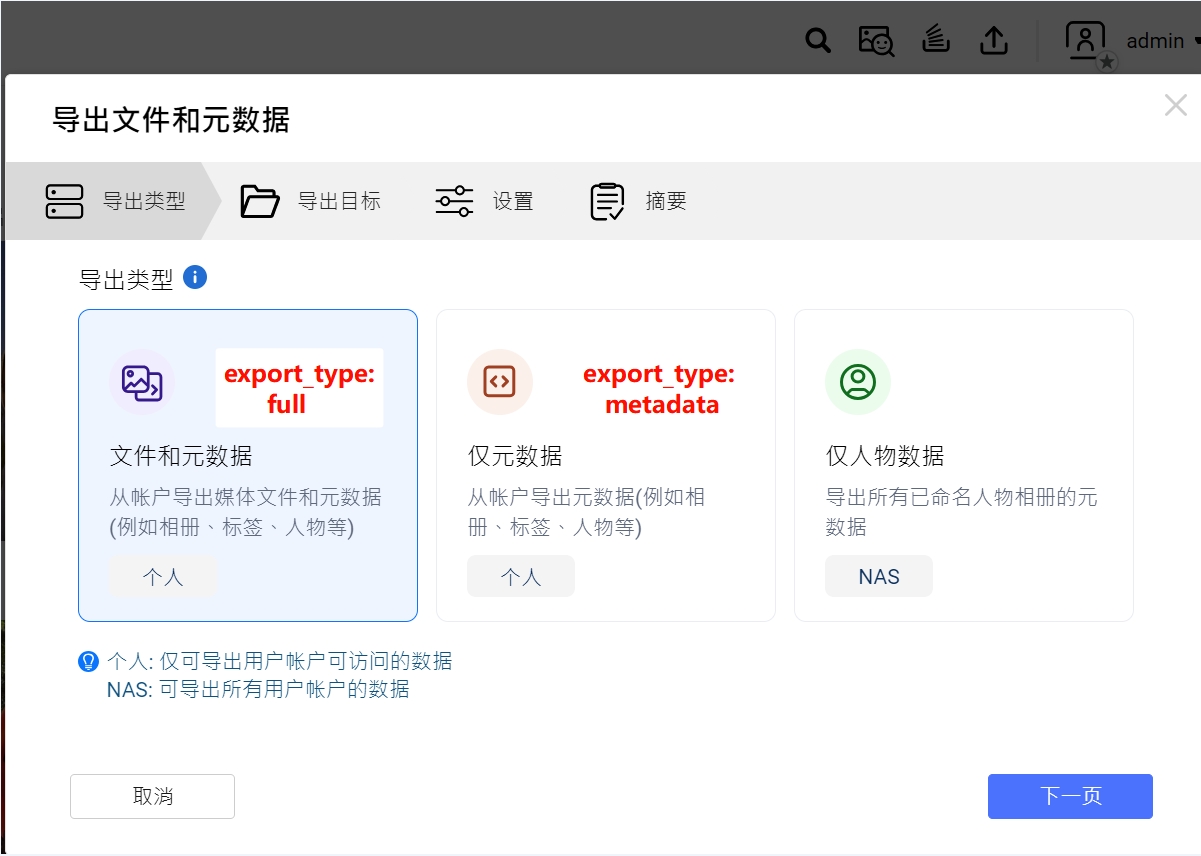Image resolution: width=1201 pixels, height=856 pixels.
Task: Click the upload arrow icon
Action: point(993,40)
